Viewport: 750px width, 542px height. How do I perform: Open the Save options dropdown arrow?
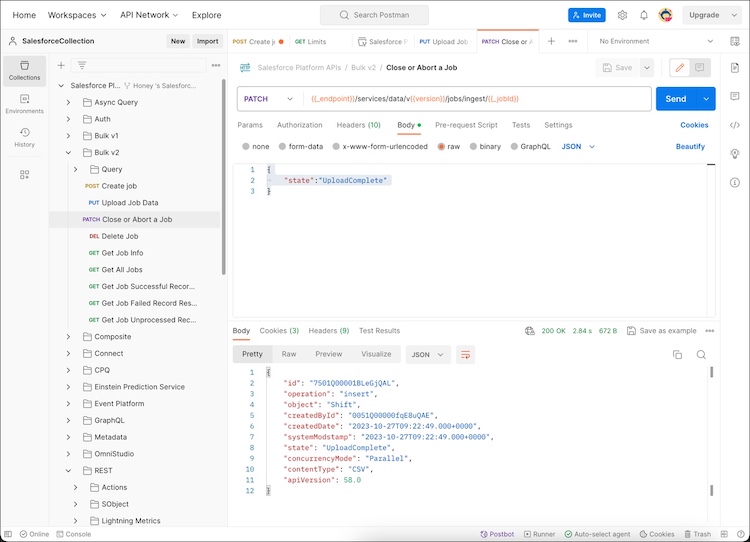point(647,67)
